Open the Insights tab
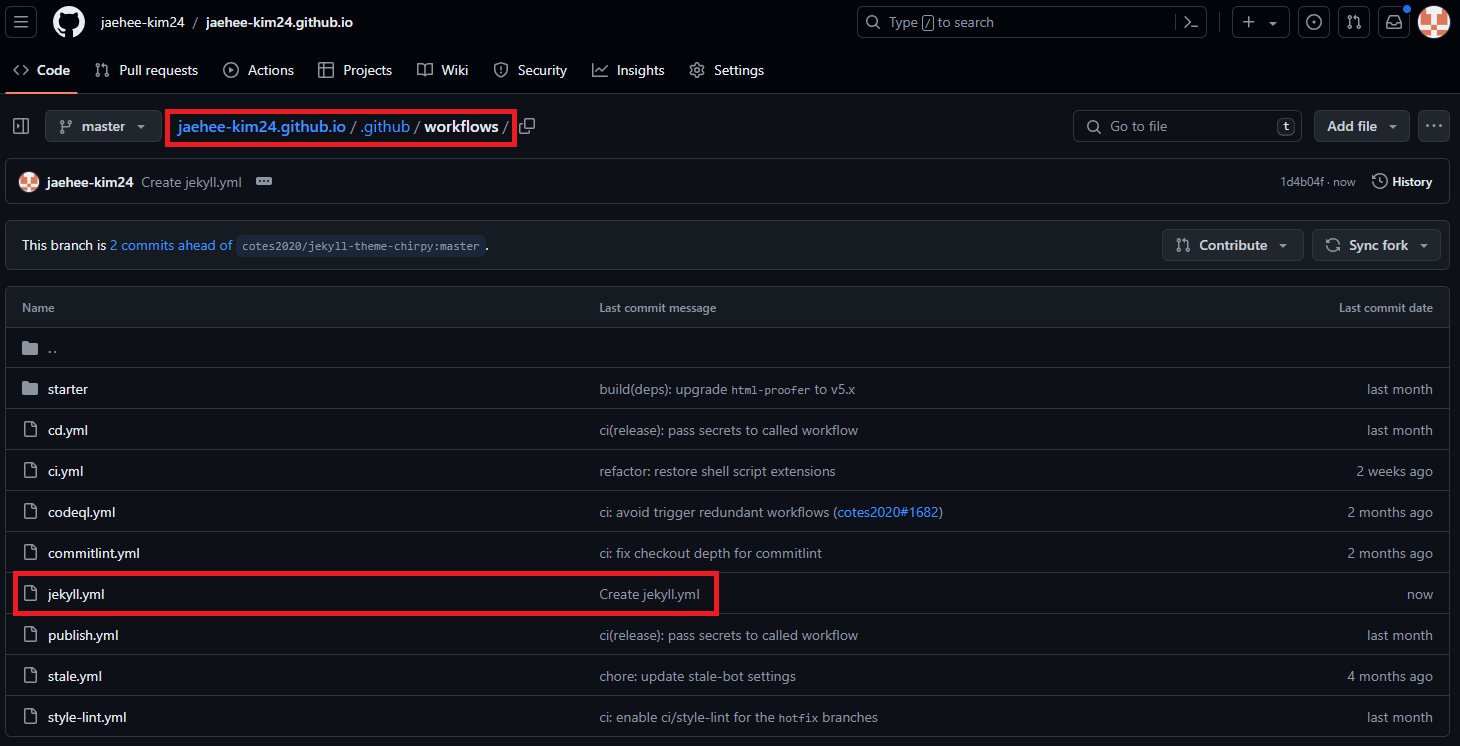The width and height of the screenshot is (1460, 746). pyautogui.click(x=628, y=70)
